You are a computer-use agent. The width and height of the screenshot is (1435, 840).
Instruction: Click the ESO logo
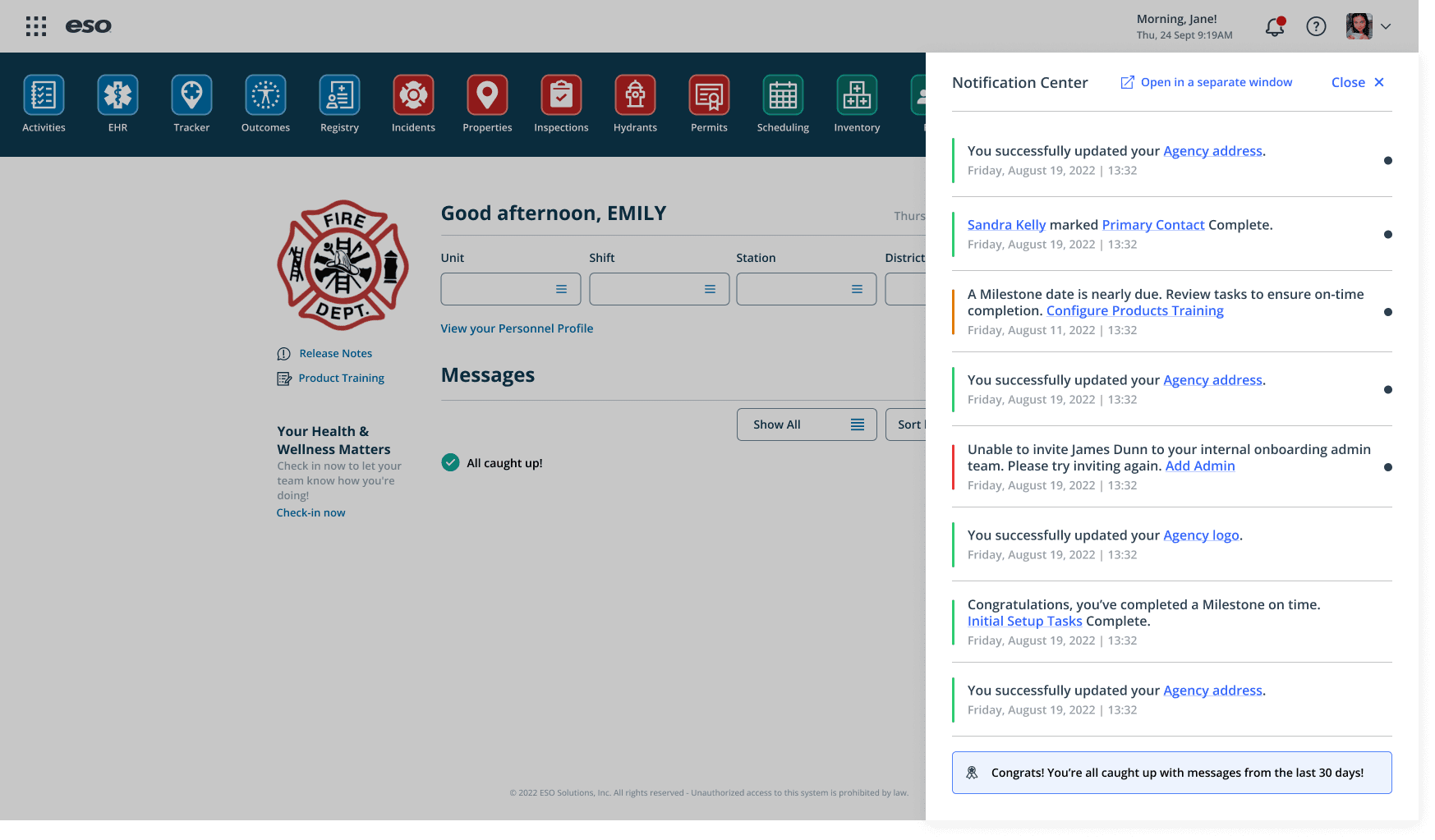coord(89,26)
